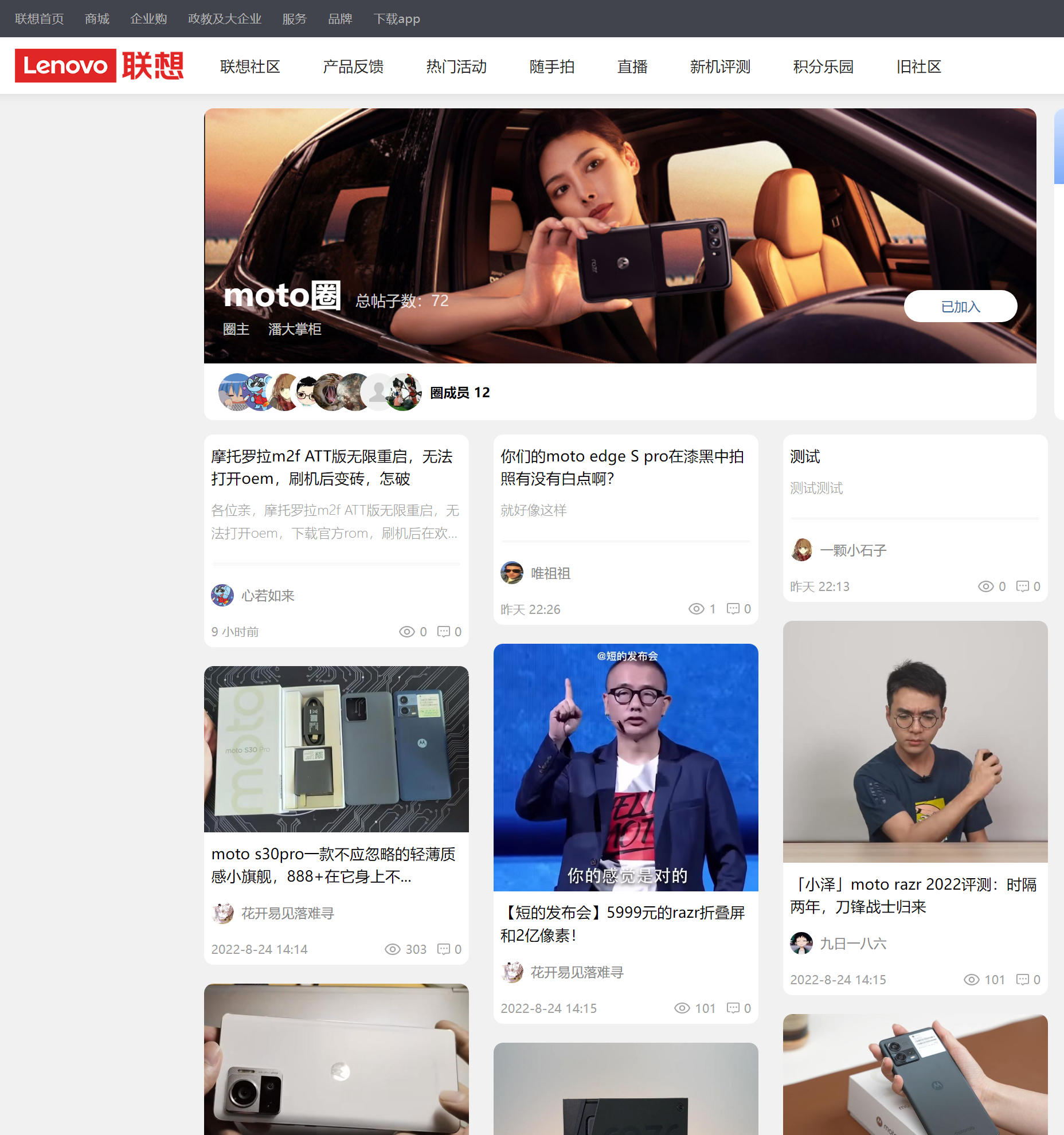Viewport: 1064px width, 1135px height.
Task: Click moto圈 banner image
Action: [620, 236]
